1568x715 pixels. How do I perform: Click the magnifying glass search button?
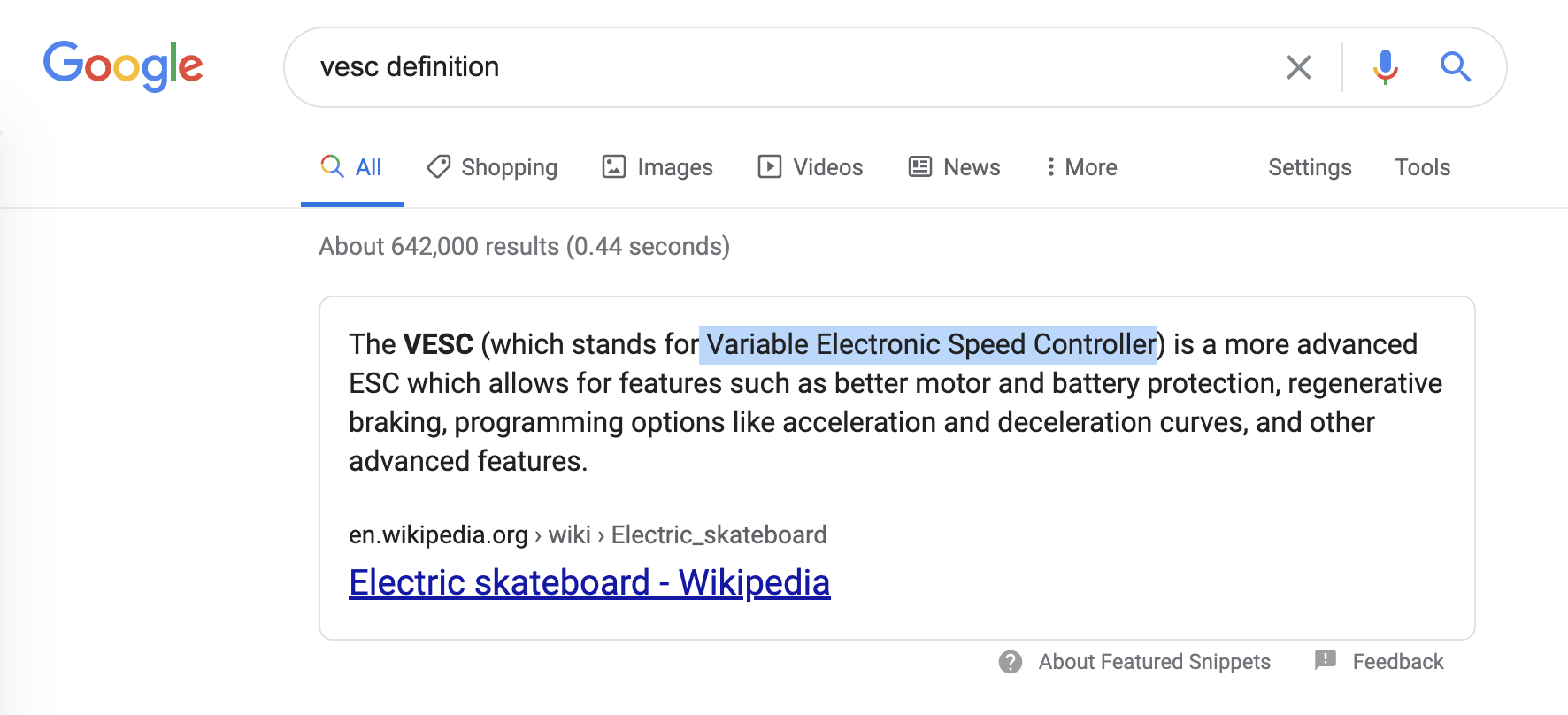pyautogui.click(x=1455, y=66)
